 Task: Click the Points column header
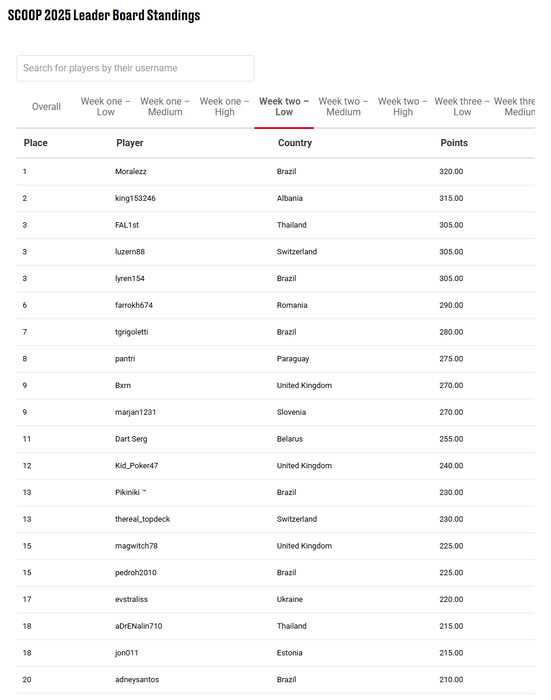pyautogui.click(x=454, y=143)
